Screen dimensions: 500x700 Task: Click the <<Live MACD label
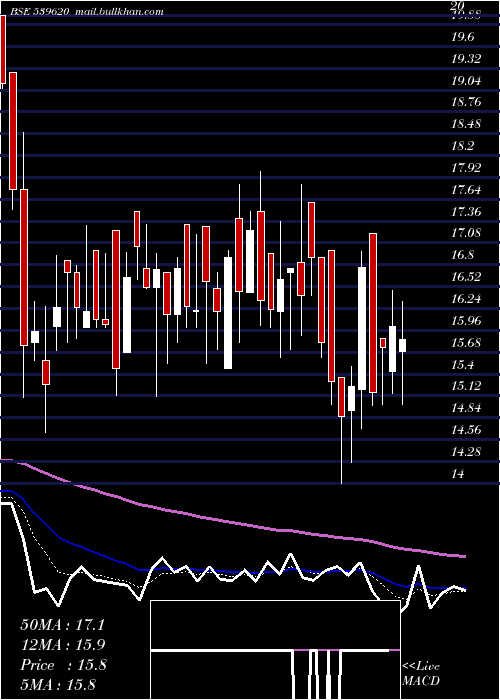point(421,674)
